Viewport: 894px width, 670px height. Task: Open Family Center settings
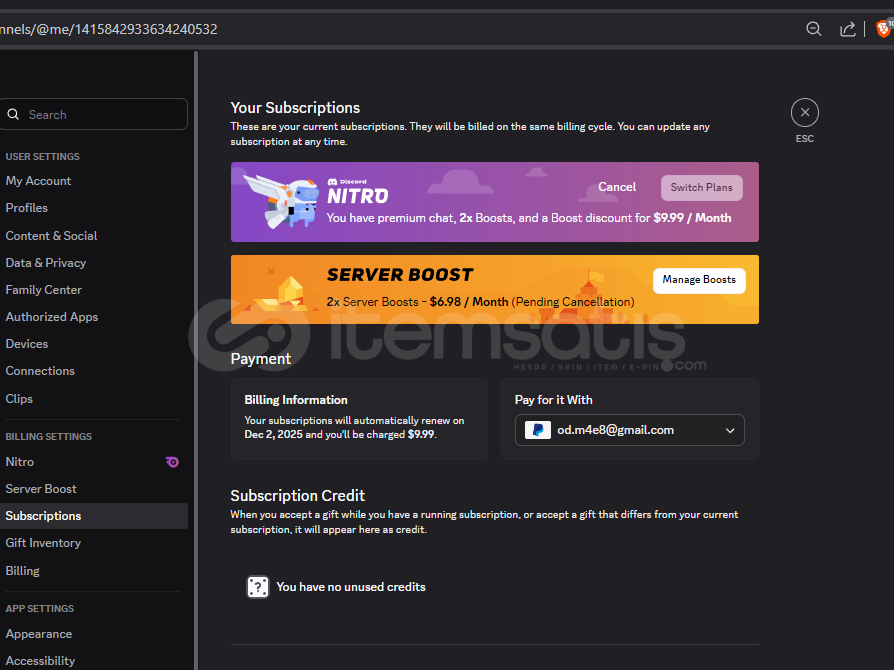coord(43,290)
